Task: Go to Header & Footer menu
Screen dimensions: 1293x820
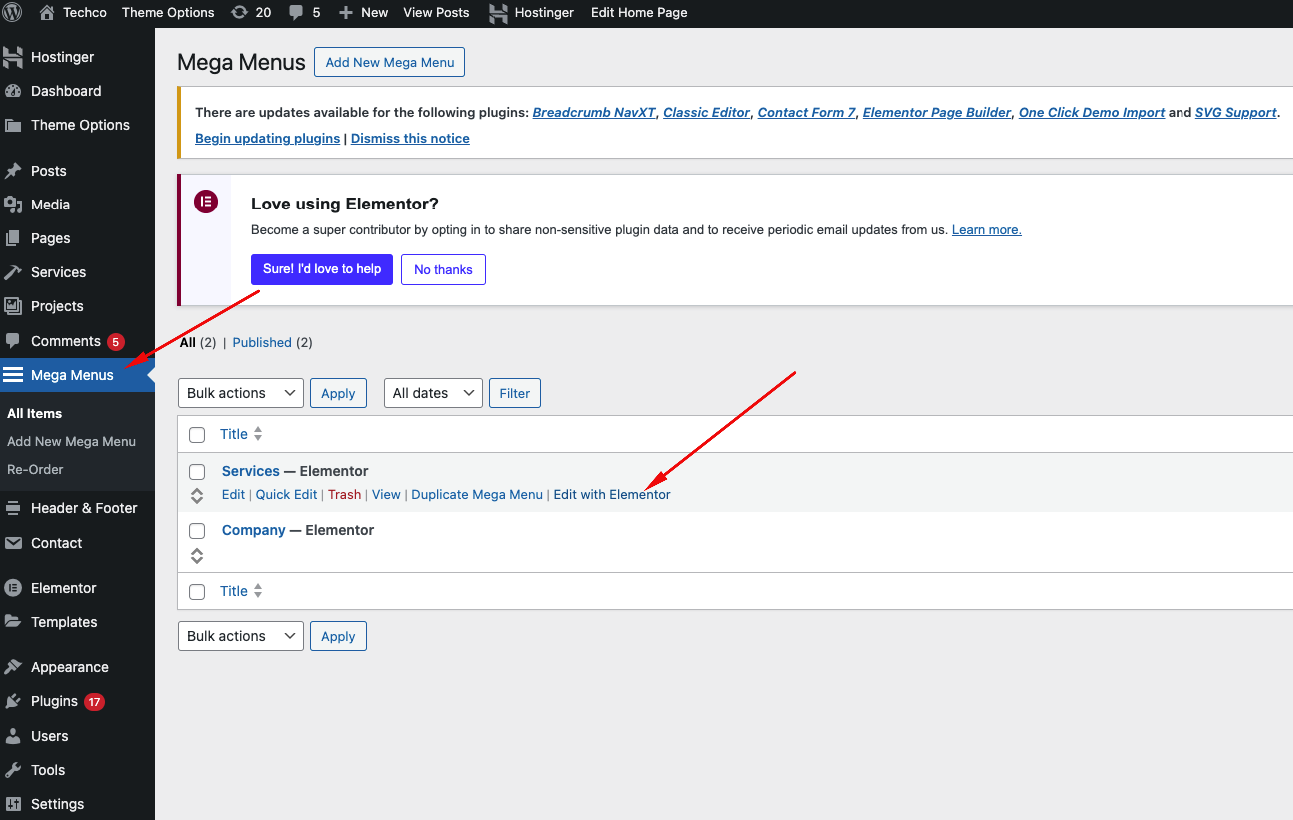Action: coord(84,508)
